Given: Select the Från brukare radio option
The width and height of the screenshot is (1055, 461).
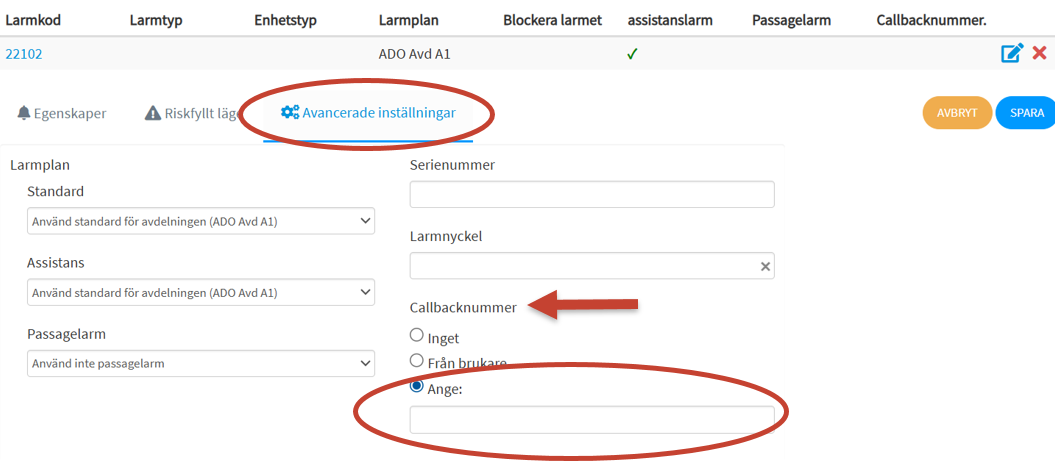Looking at the screenshot, I should point(416,360).
